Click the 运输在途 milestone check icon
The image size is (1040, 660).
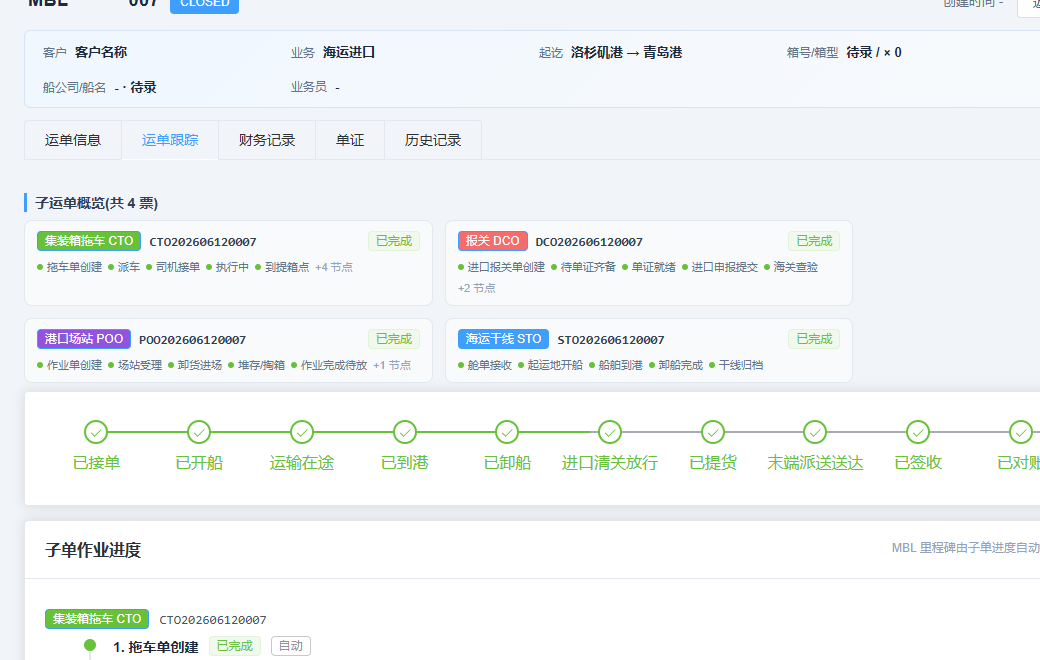point(302,432)
